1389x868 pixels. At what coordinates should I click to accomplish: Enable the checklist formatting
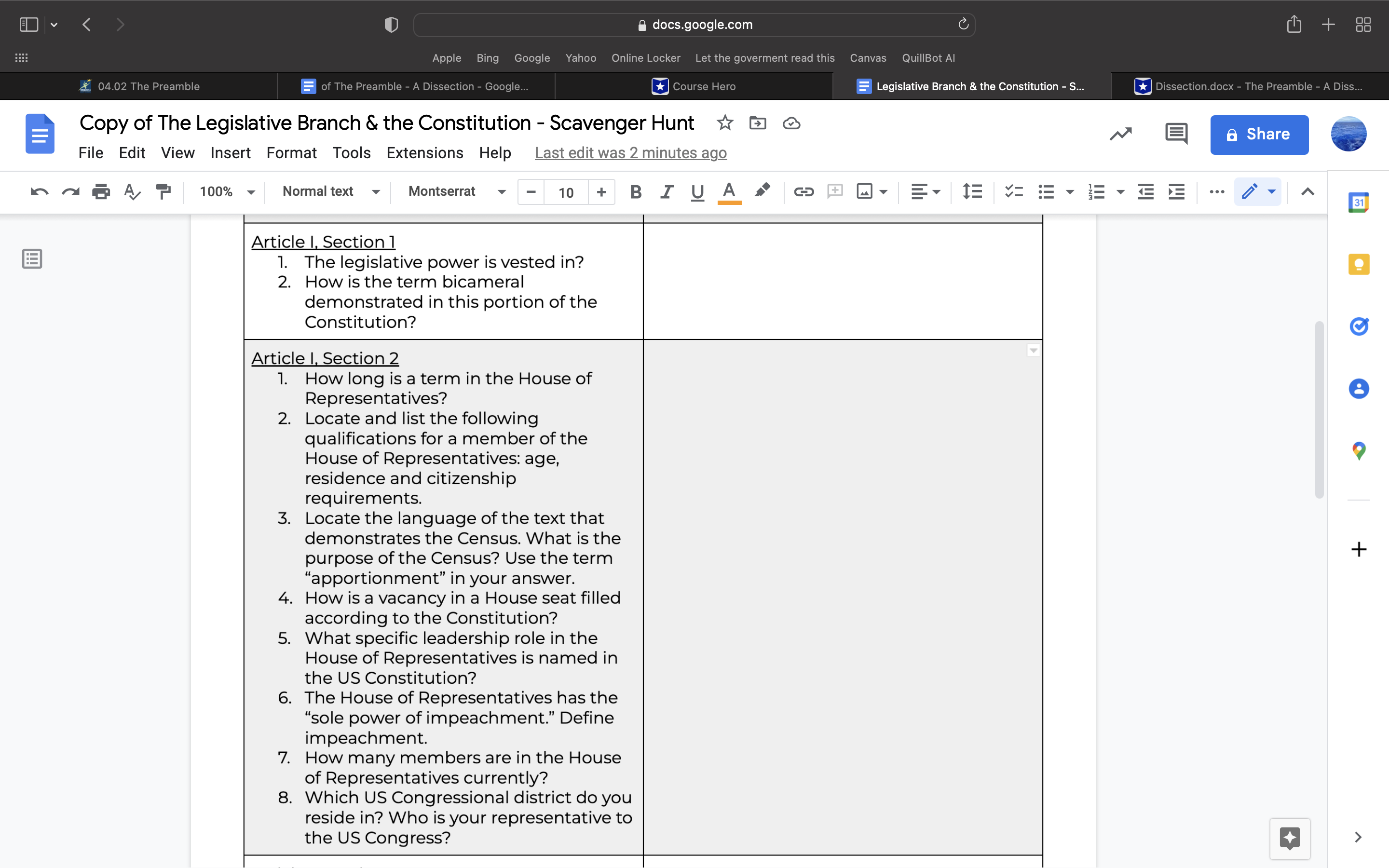1014,192
